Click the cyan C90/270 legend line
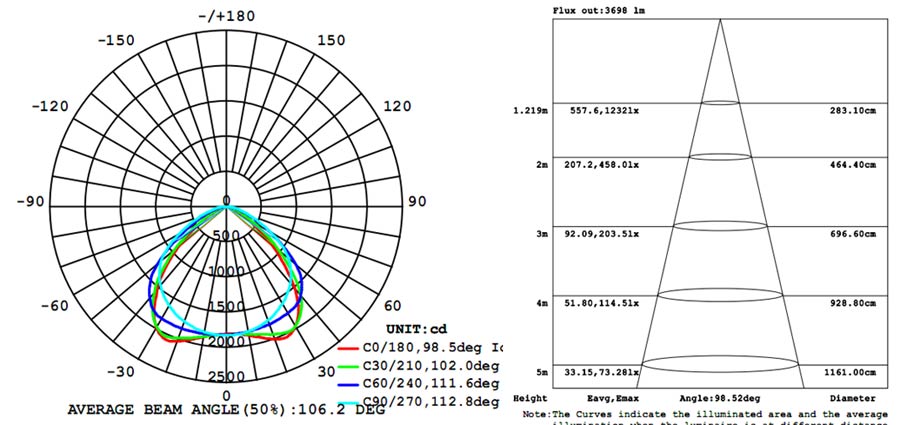 tap(348, 402)
